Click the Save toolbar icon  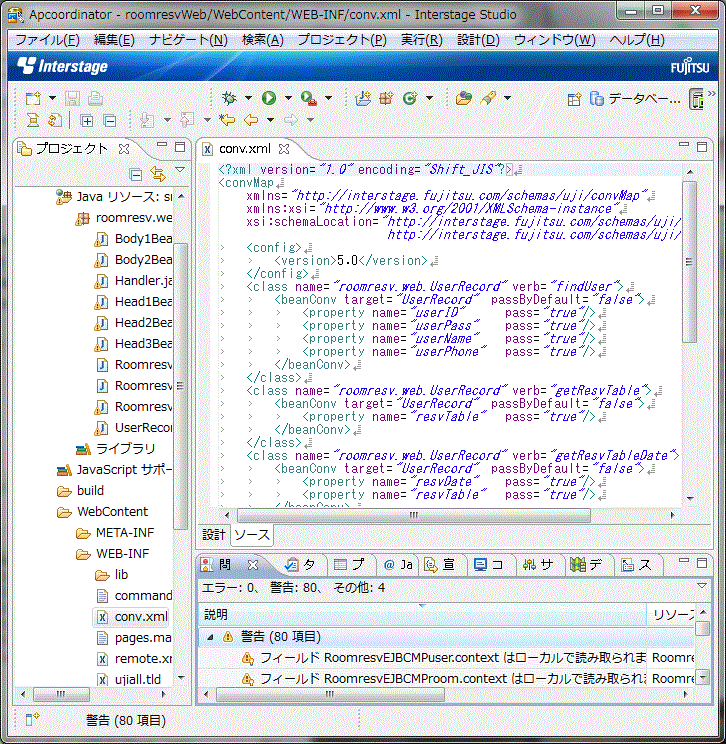(x=72, y=98)
